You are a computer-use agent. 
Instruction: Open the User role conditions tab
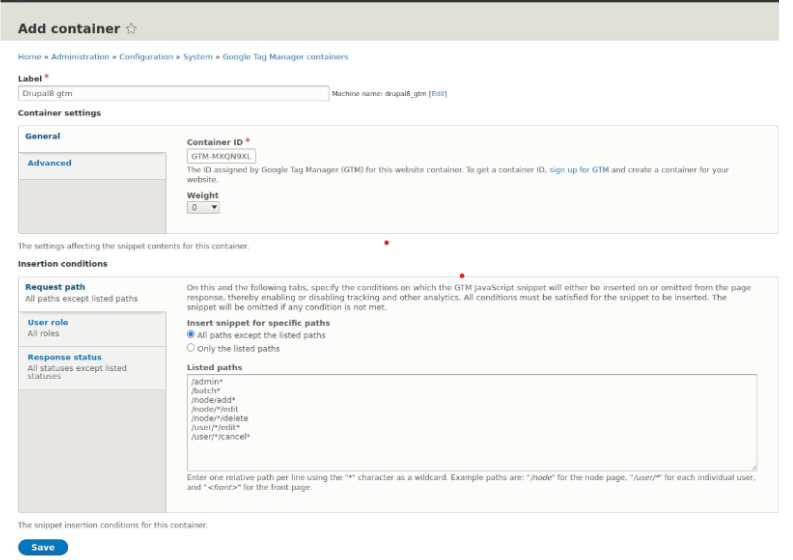[48, 322]
